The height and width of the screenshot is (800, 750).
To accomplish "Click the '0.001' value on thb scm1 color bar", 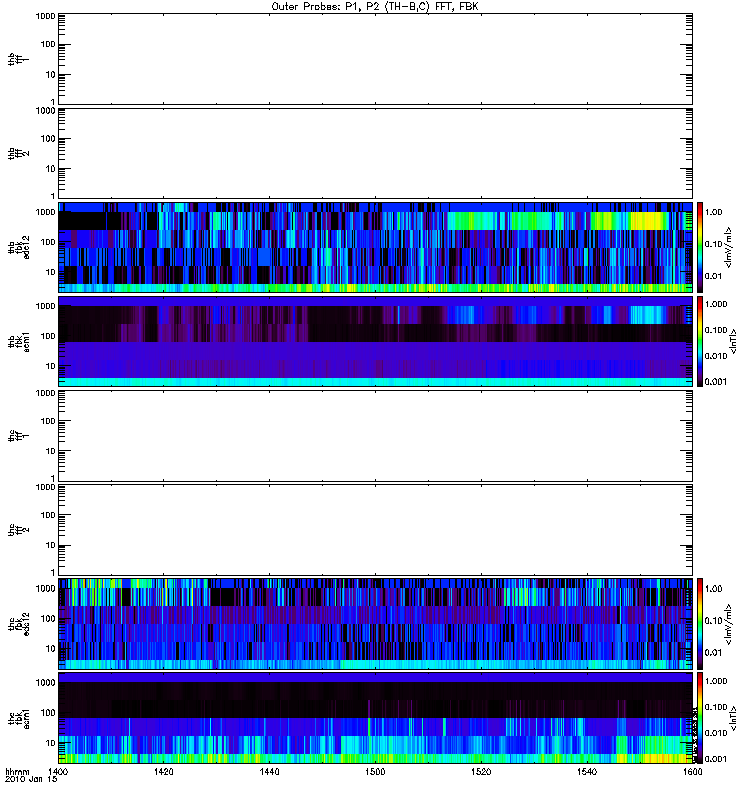I will (716, 382).
